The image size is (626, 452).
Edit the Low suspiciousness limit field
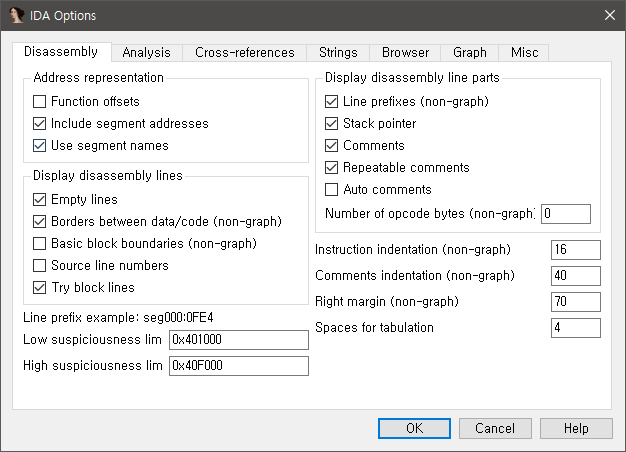click(x=239, y=340)
